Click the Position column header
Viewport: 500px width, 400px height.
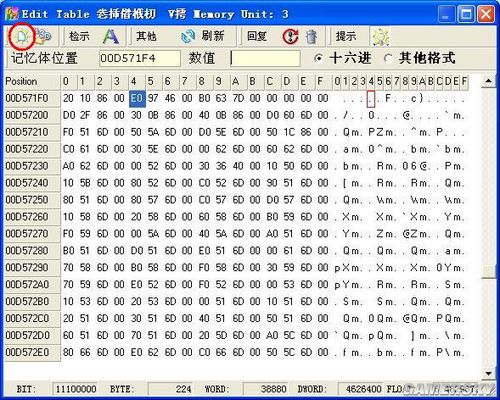[32, 81]
